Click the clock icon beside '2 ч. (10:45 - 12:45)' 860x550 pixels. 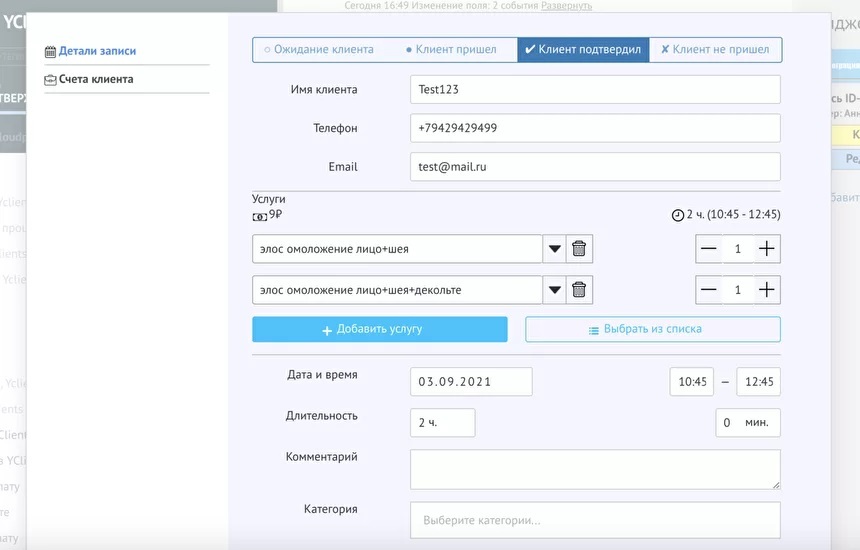click(678, 215)
